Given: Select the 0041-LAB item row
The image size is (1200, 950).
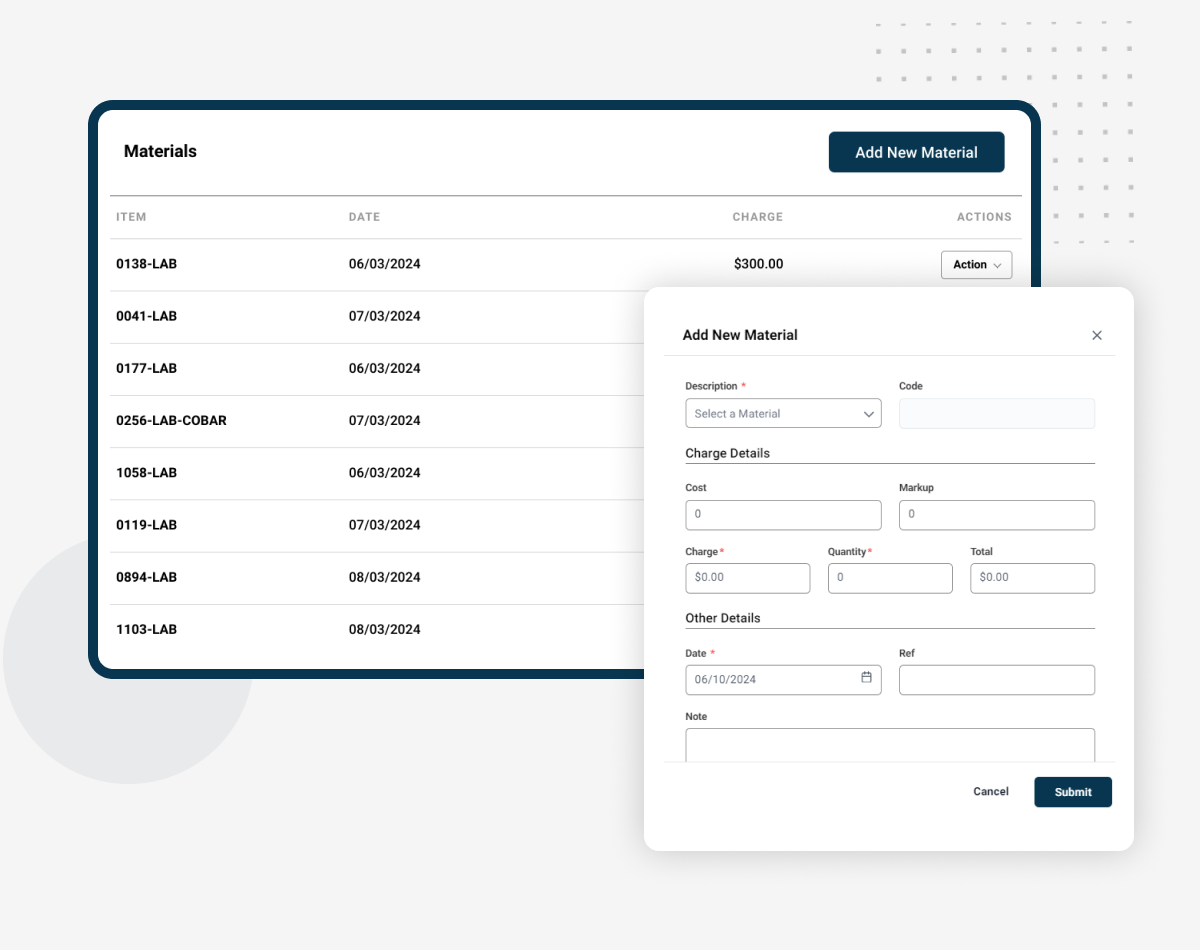Looking at the screenshot, I should tap(146, 317).
